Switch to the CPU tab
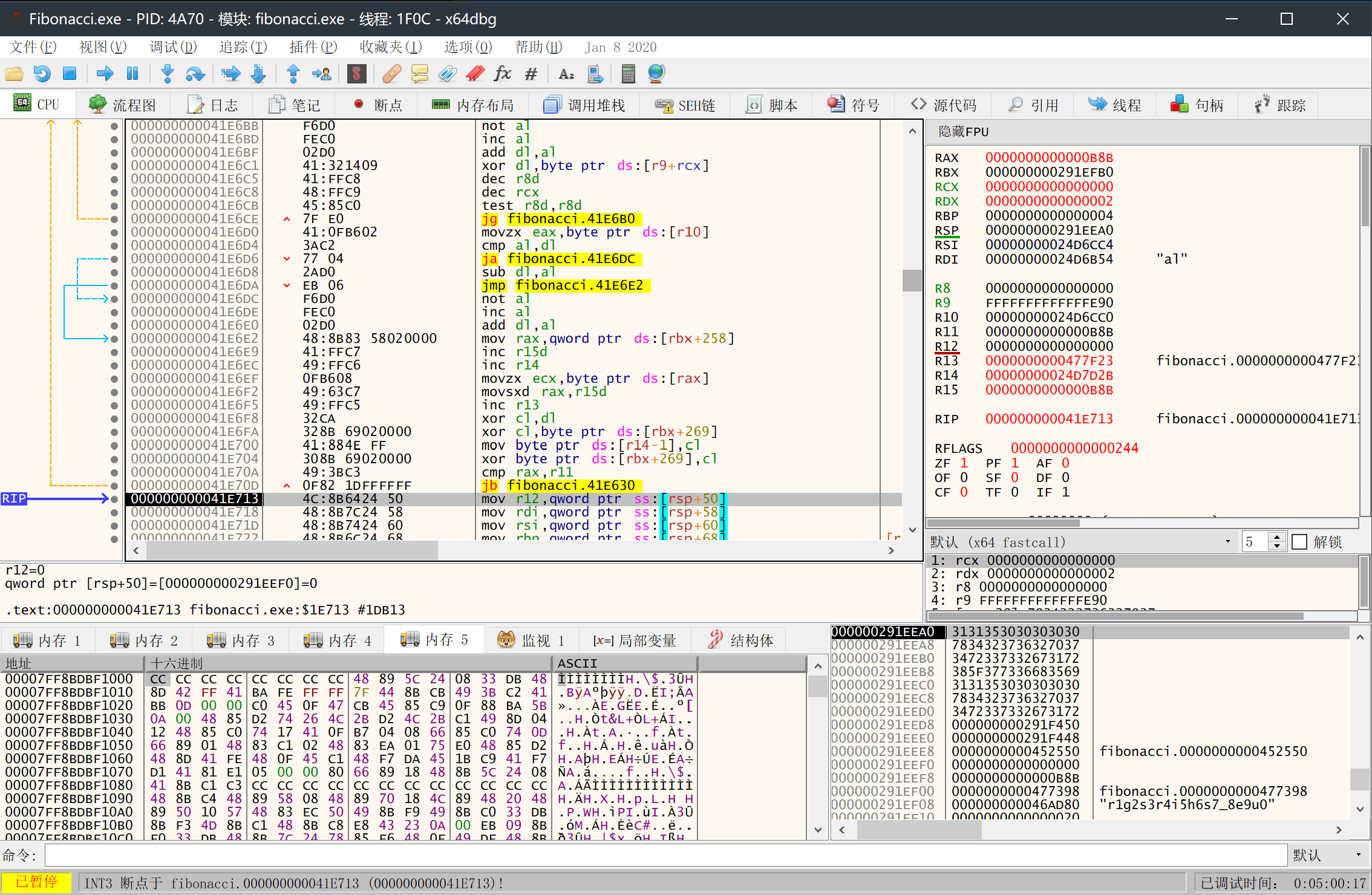 (37, 105)
